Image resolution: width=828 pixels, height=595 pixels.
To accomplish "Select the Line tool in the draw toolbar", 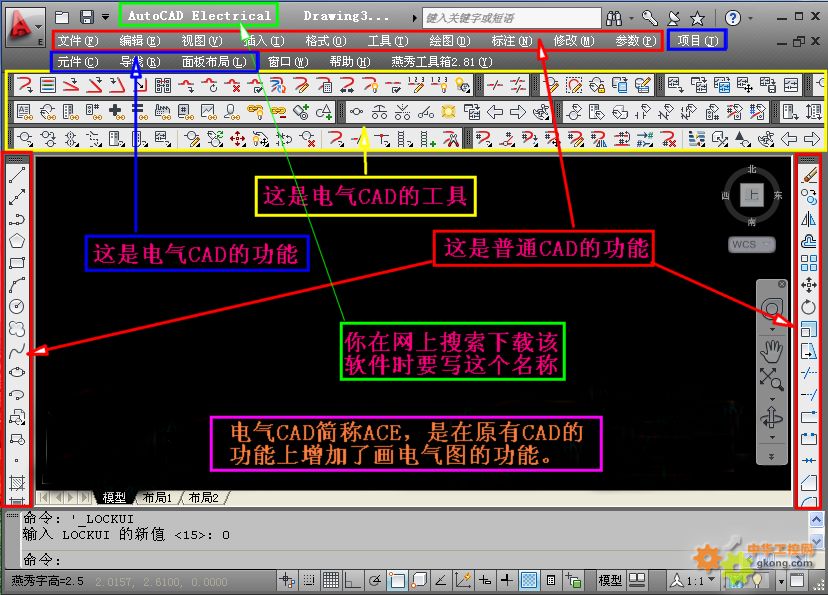I will pyautogui.click(x=17, y=175).
